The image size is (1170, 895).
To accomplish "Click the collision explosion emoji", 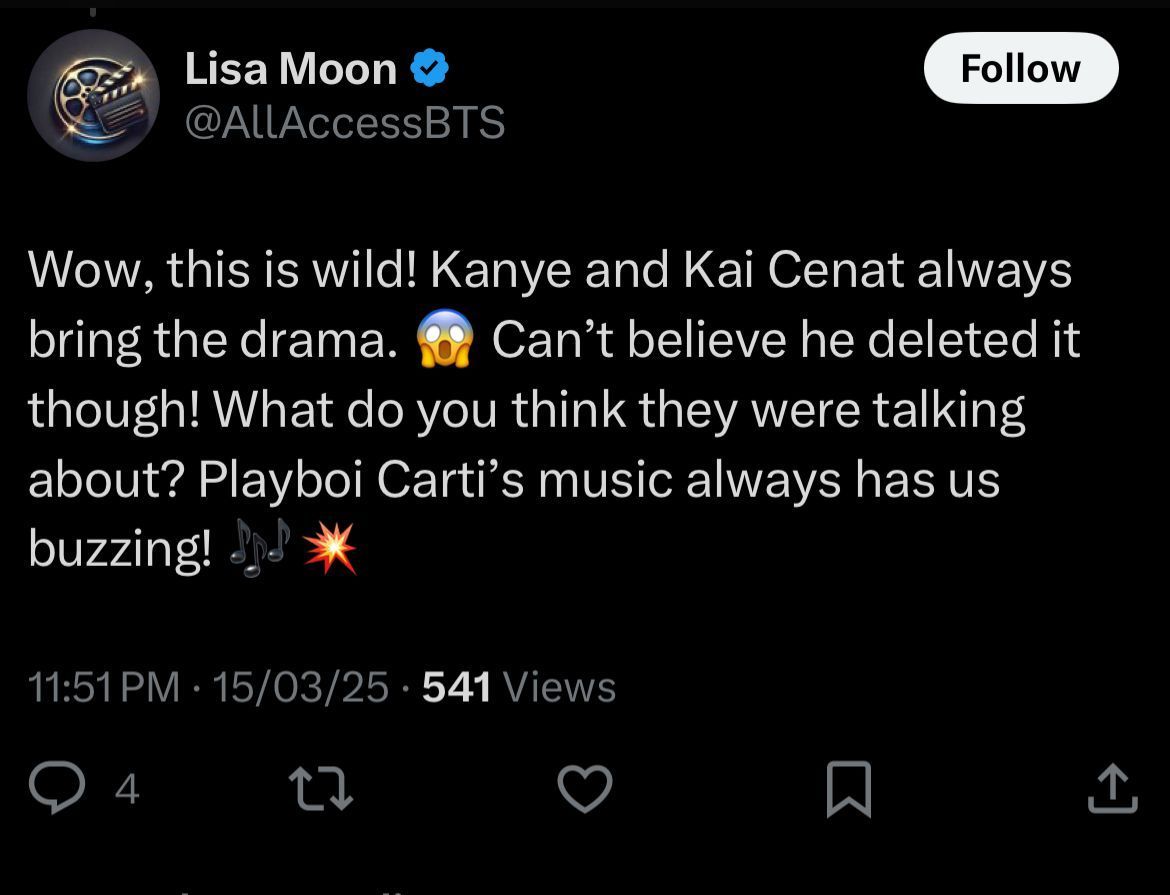I will 329,548.
